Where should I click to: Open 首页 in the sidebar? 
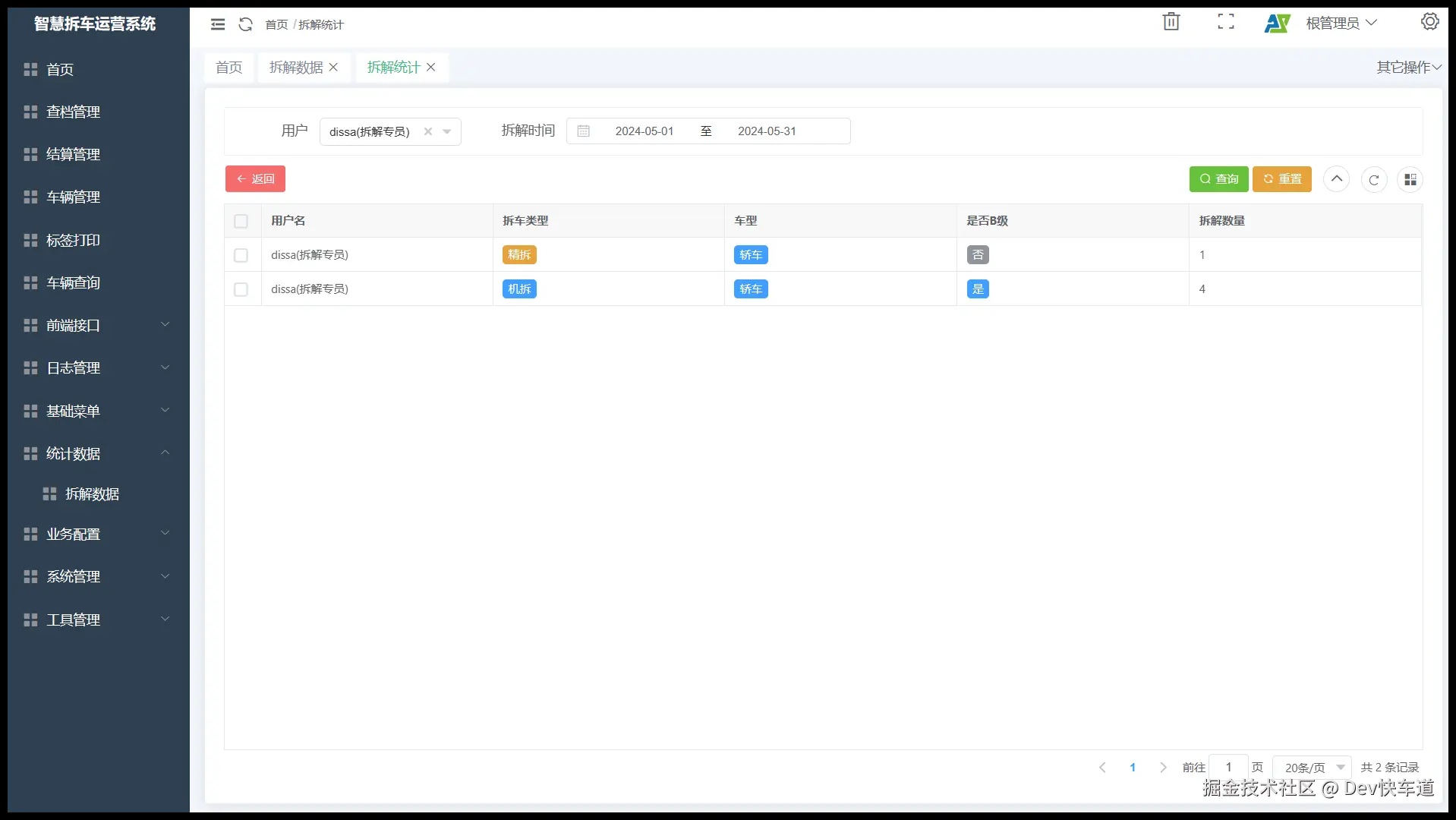coord(99,69)
